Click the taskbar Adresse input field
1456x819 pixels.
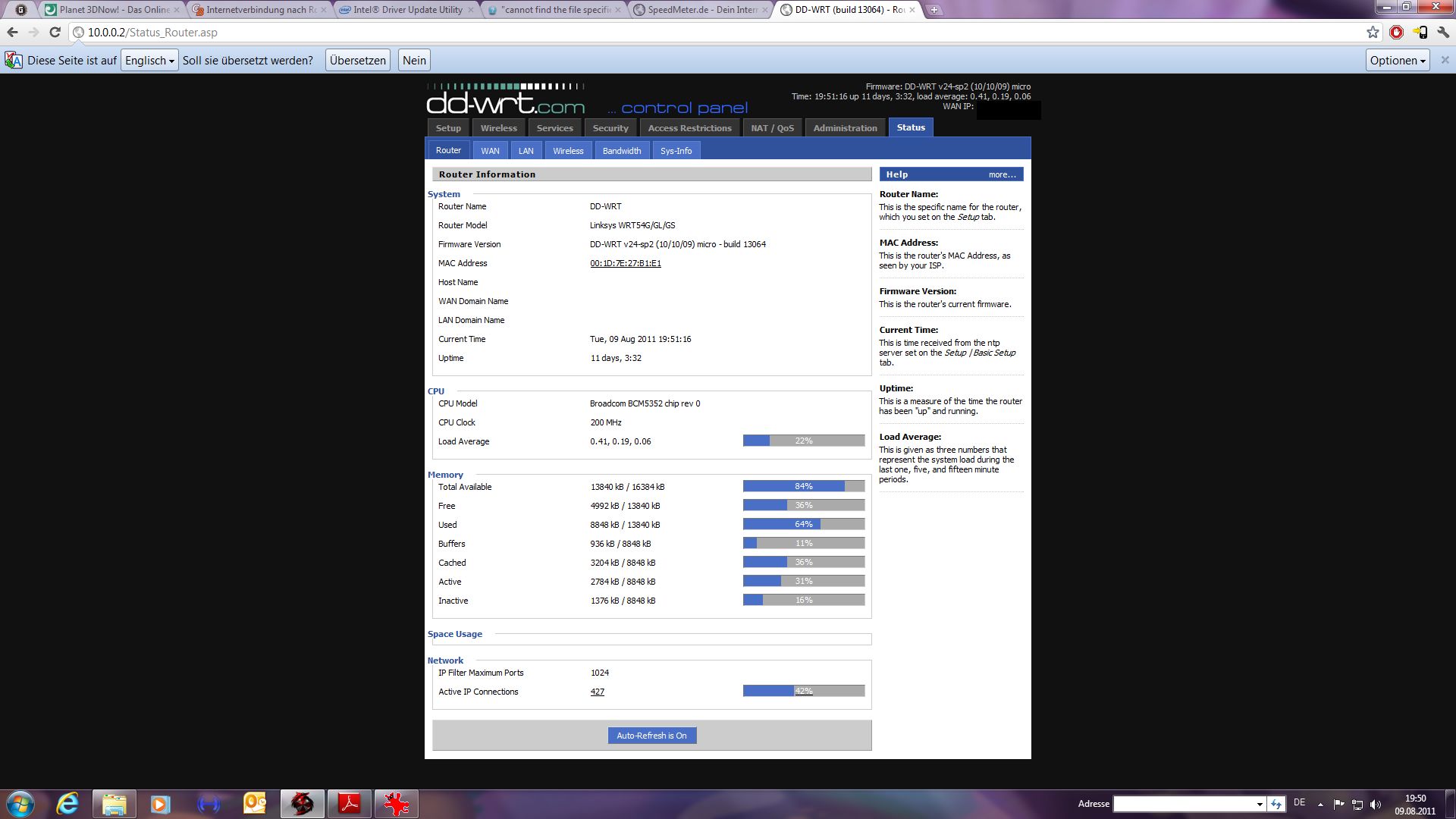[x=1183, y=804]
